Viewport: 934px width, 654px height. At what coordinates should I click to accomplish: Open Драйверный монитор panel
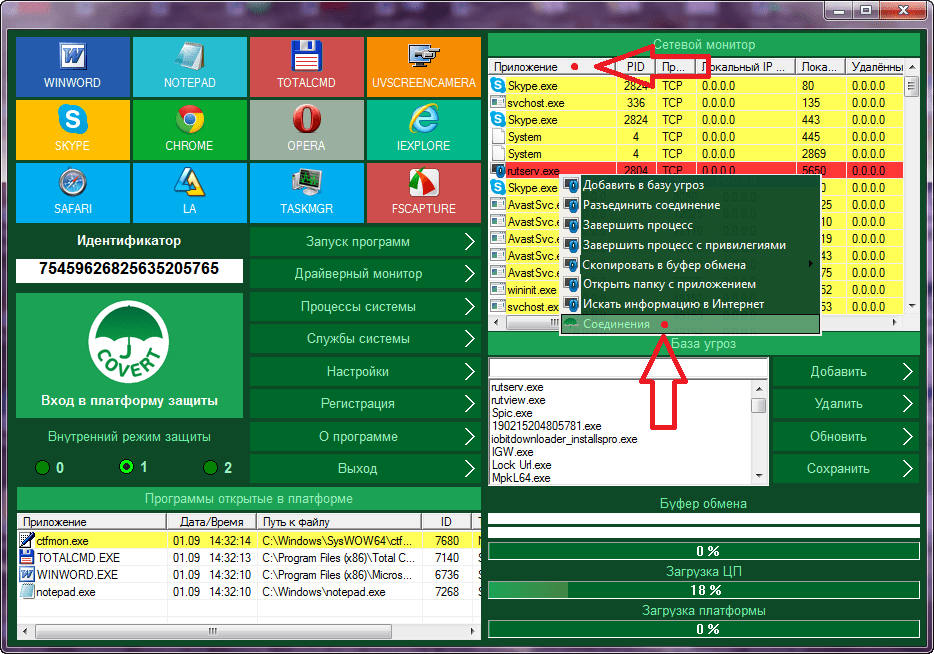(x=365, y=274)
